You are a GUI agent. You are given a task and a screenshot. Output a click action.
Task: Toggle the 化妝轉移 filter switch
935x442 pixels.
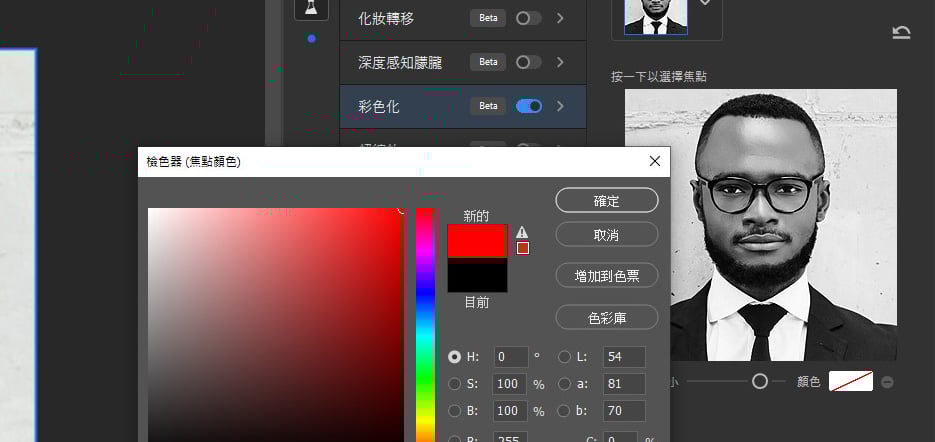click(528, 18)
